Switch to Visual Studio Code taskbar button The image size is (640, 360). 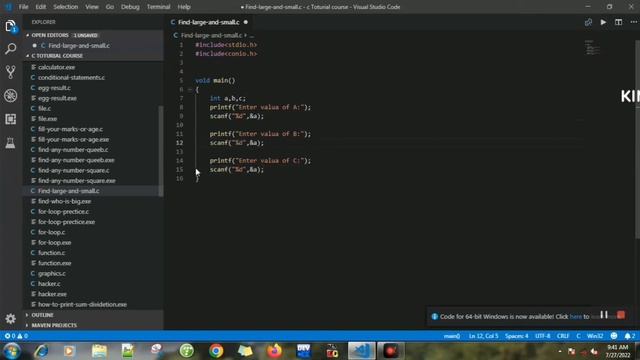click(x=362, y=351)
